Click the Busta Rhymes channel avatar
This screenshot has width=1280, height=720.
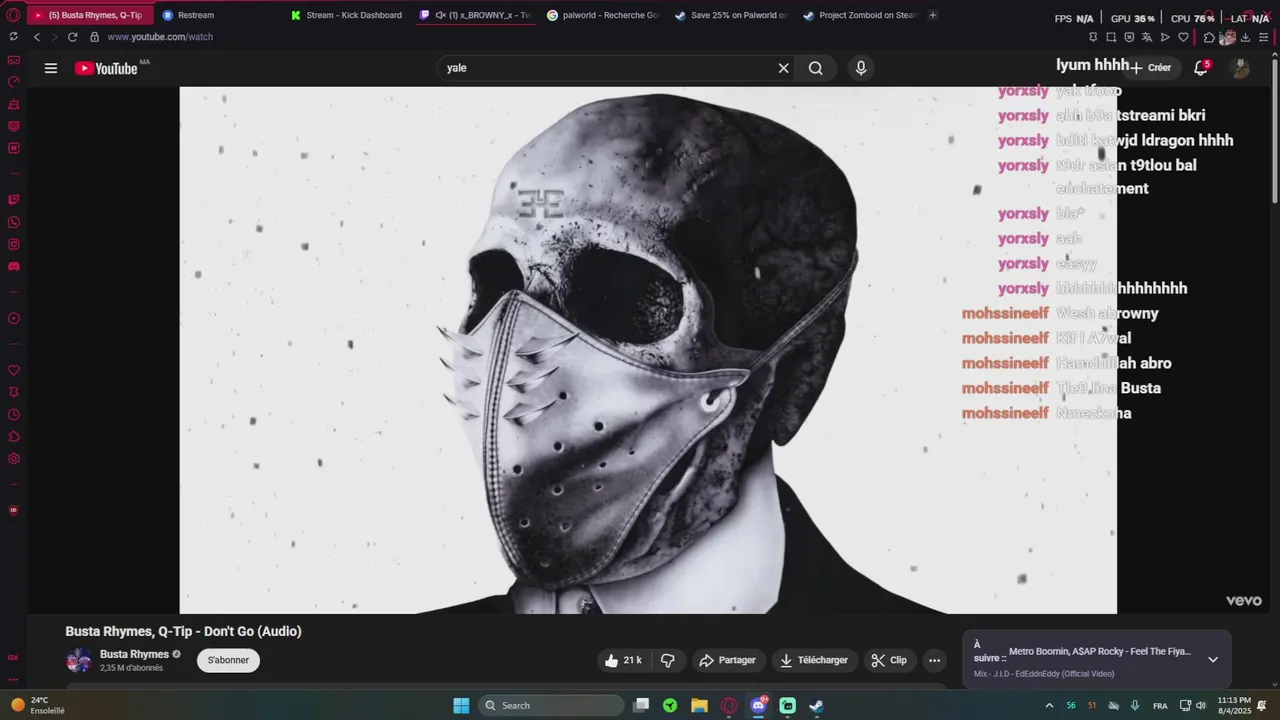(x=78, y=660)
